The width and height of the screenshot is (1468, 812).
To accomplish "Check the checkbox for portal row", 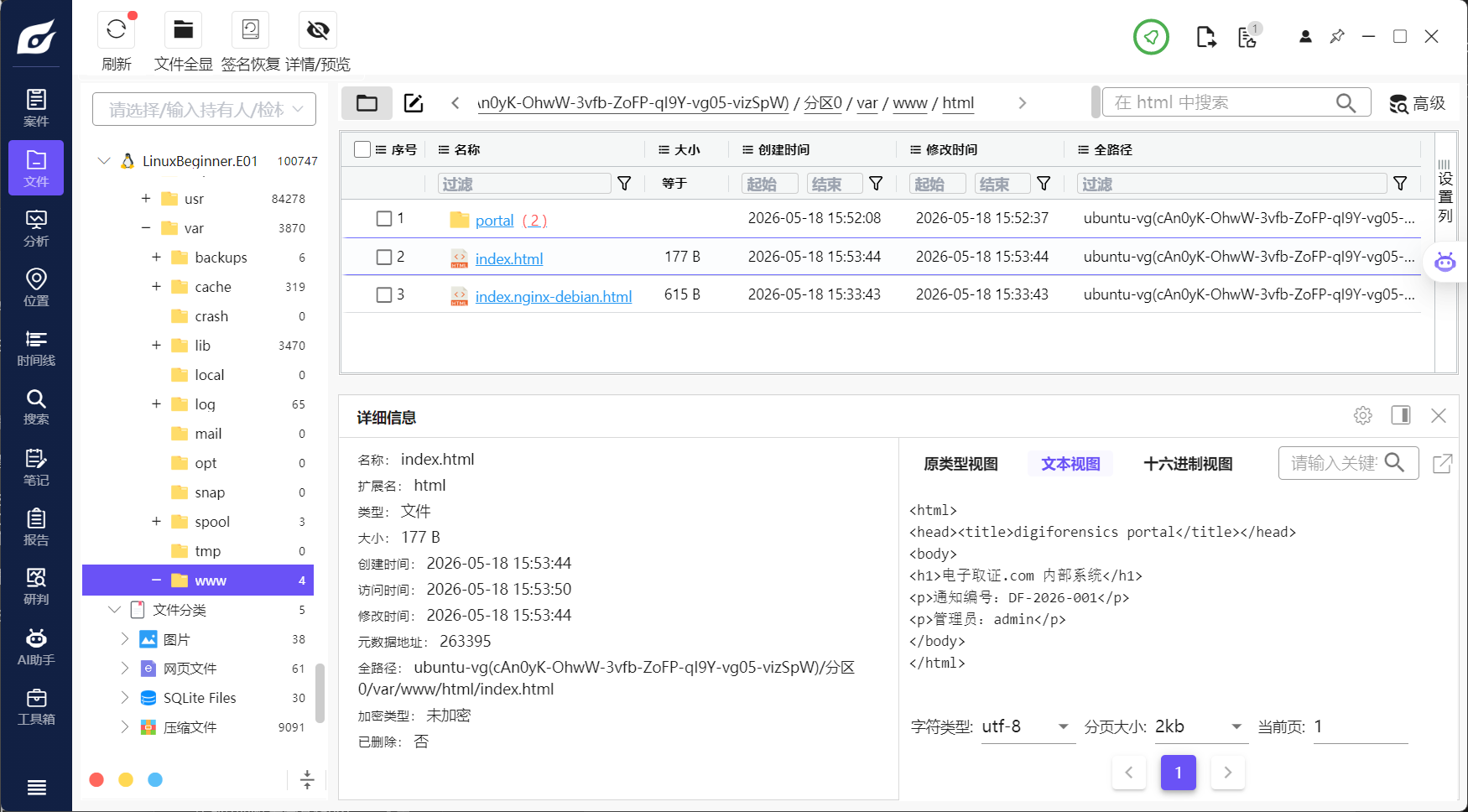I will (384, 219).
